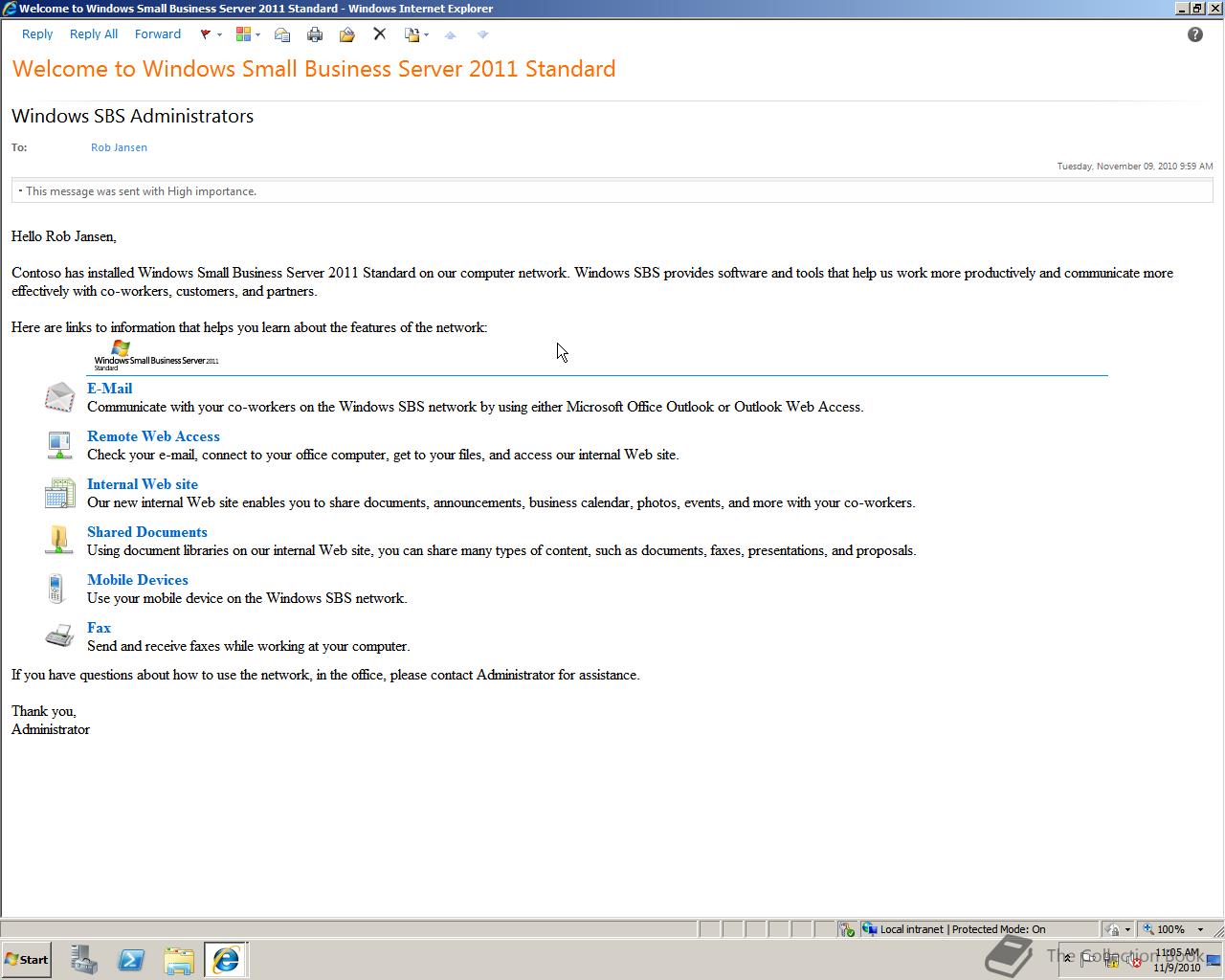This screenshot has height=980, width=1225.
Task: Click the Show desktop button
Action: point(1214,960)
